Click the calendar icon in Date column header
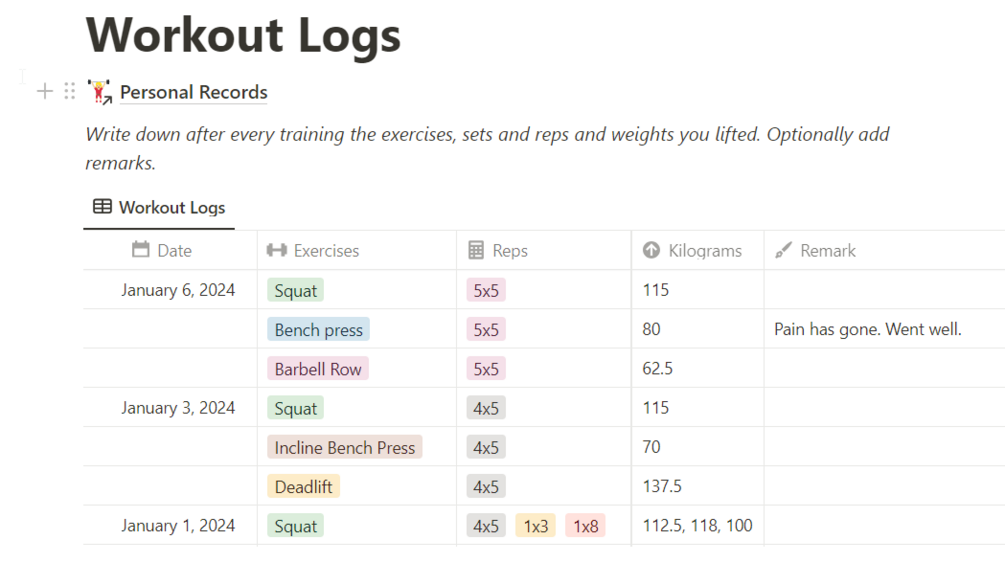1005x562 pixels. [141, 250]
